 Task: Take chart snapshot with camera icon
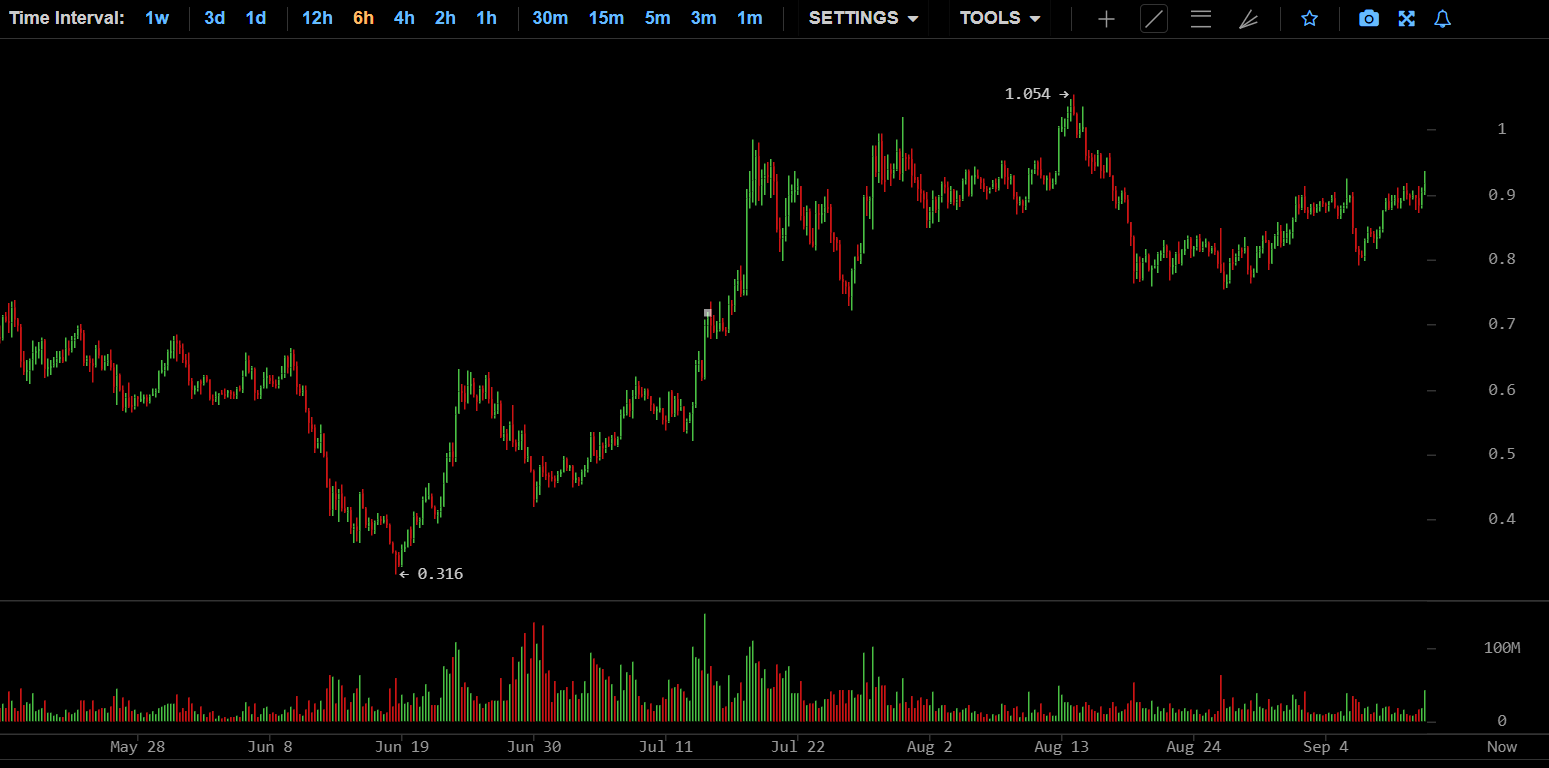pyautogui.click(x=1369, y=19)
